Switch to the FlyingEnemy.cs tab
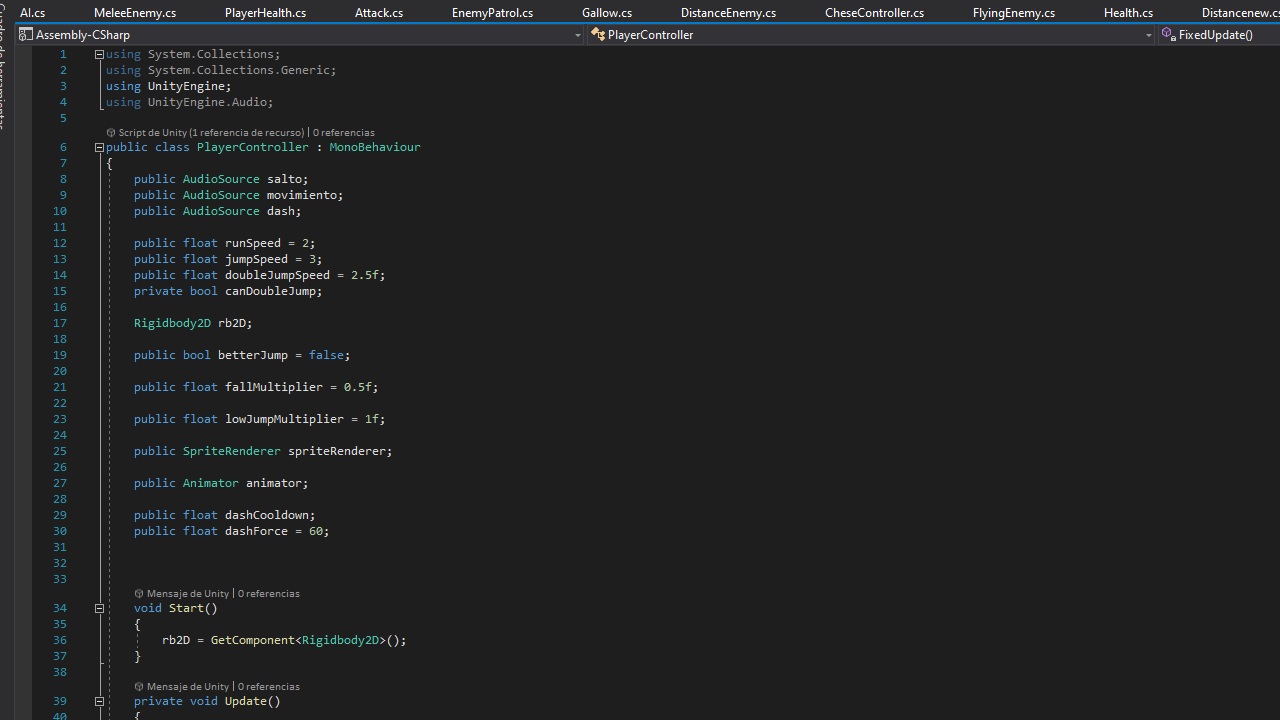1280x720 pixels. click(1013, 12)
